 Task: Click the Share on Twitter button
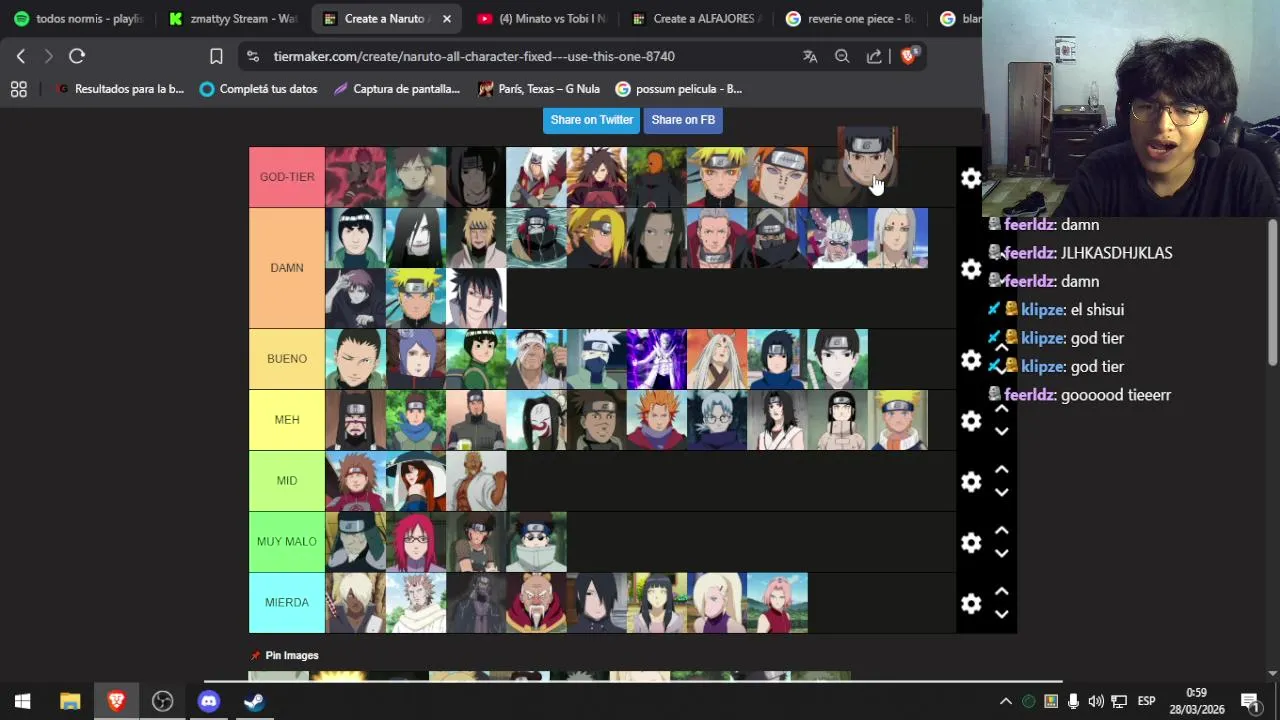click(592, 120)
